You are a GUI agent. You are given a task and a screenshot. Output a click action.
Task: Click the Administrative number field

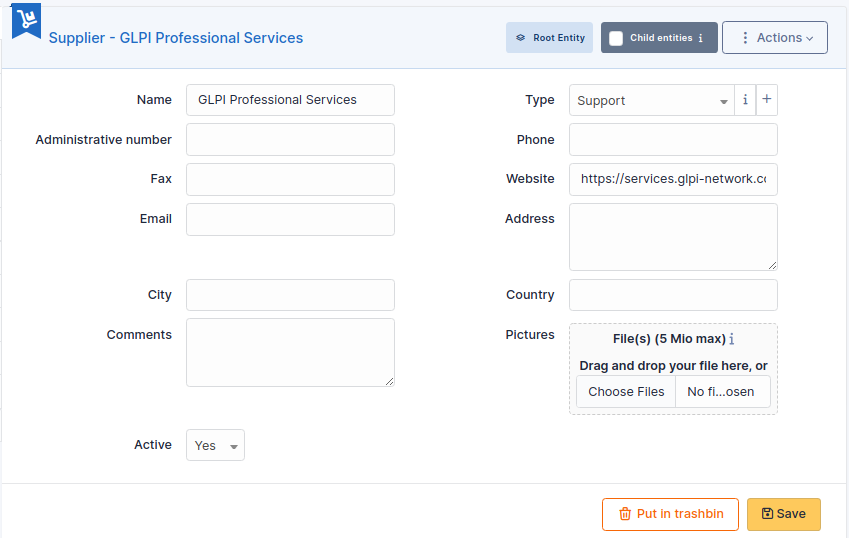[x=290, y=140]
